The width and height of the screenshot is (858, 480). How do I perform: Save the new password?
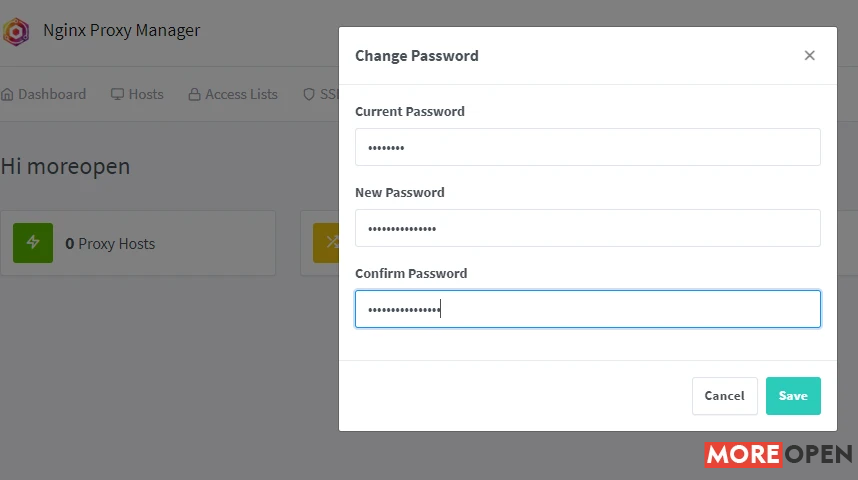[793, 396]
